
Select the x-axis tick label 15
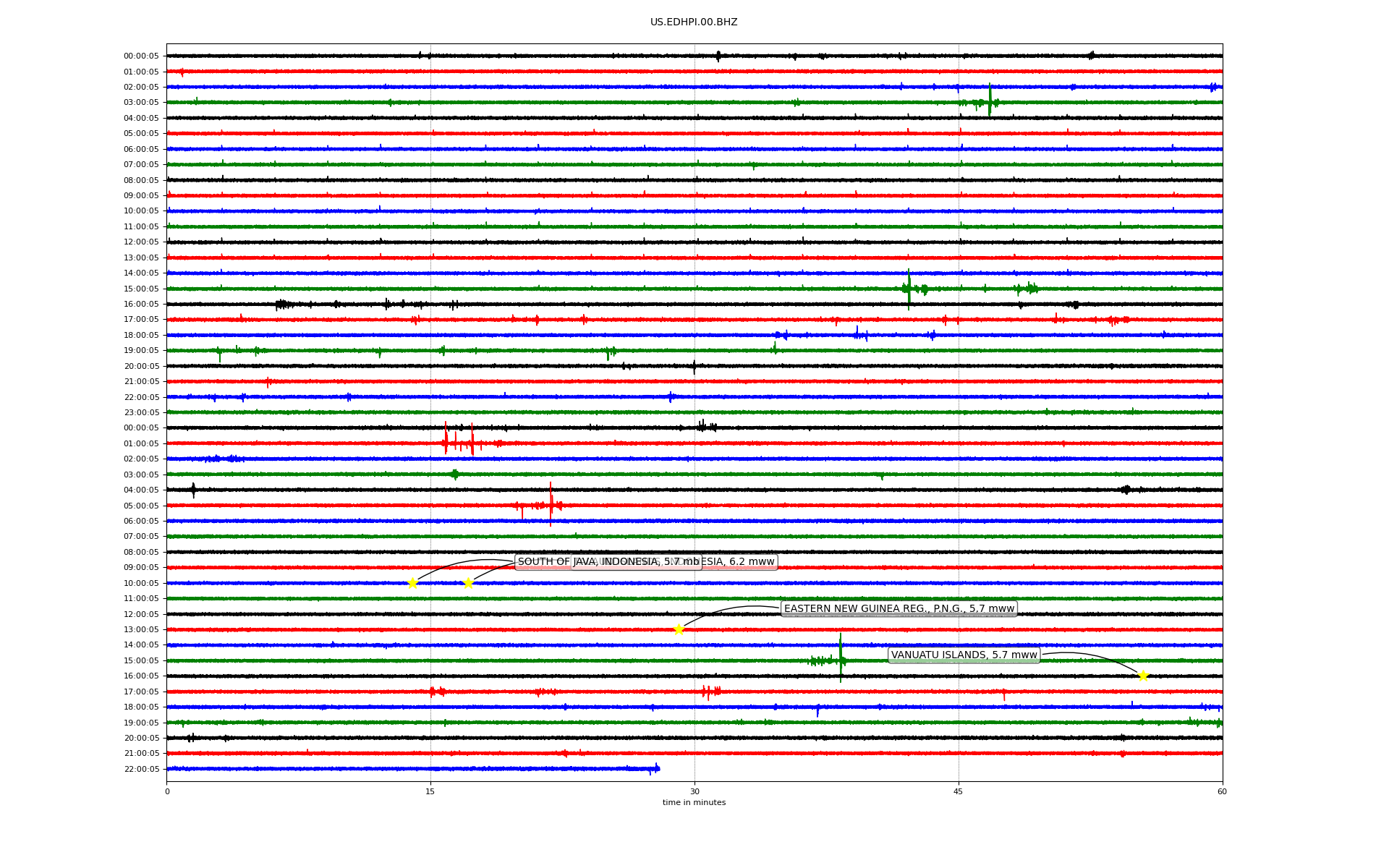tap(430, 791)
